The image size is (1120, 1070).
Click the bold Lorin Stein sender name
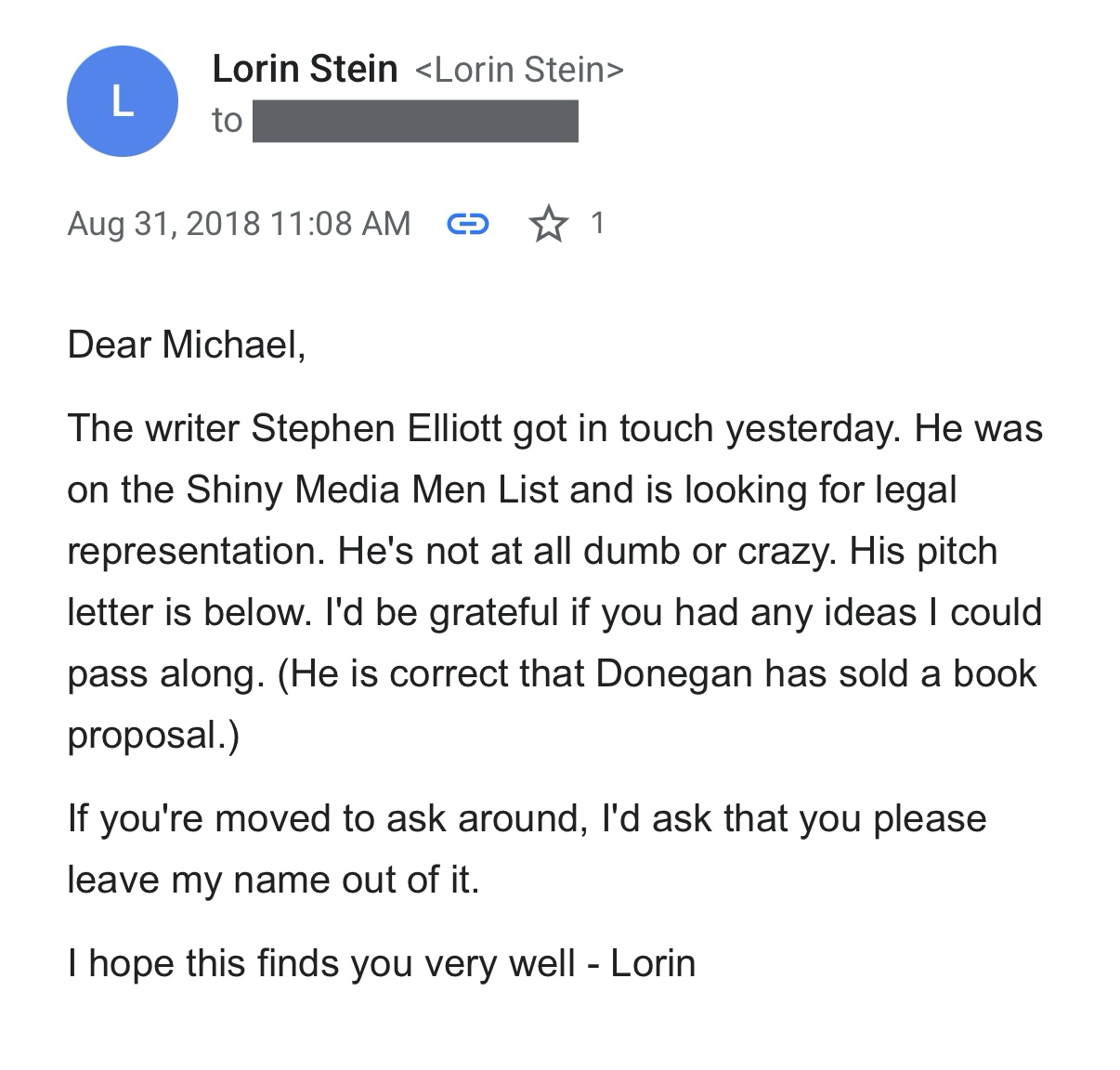(x=305, y=69)
